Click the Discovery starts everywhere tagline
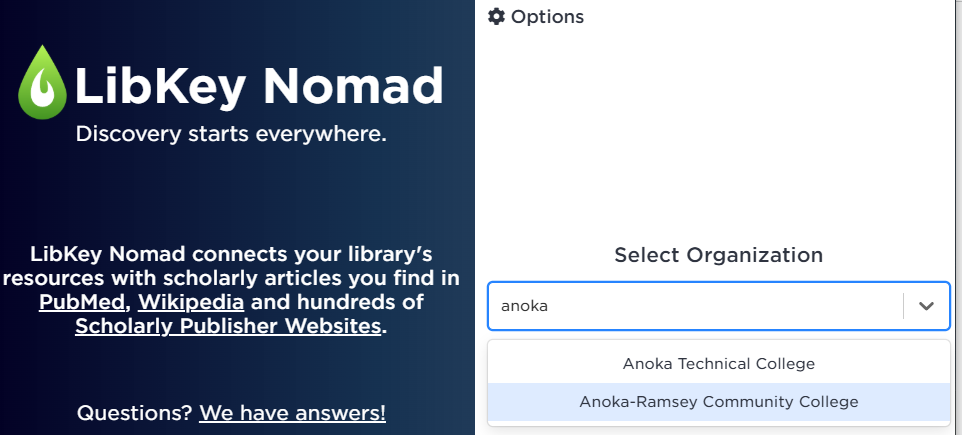 [x=231, y=133]
